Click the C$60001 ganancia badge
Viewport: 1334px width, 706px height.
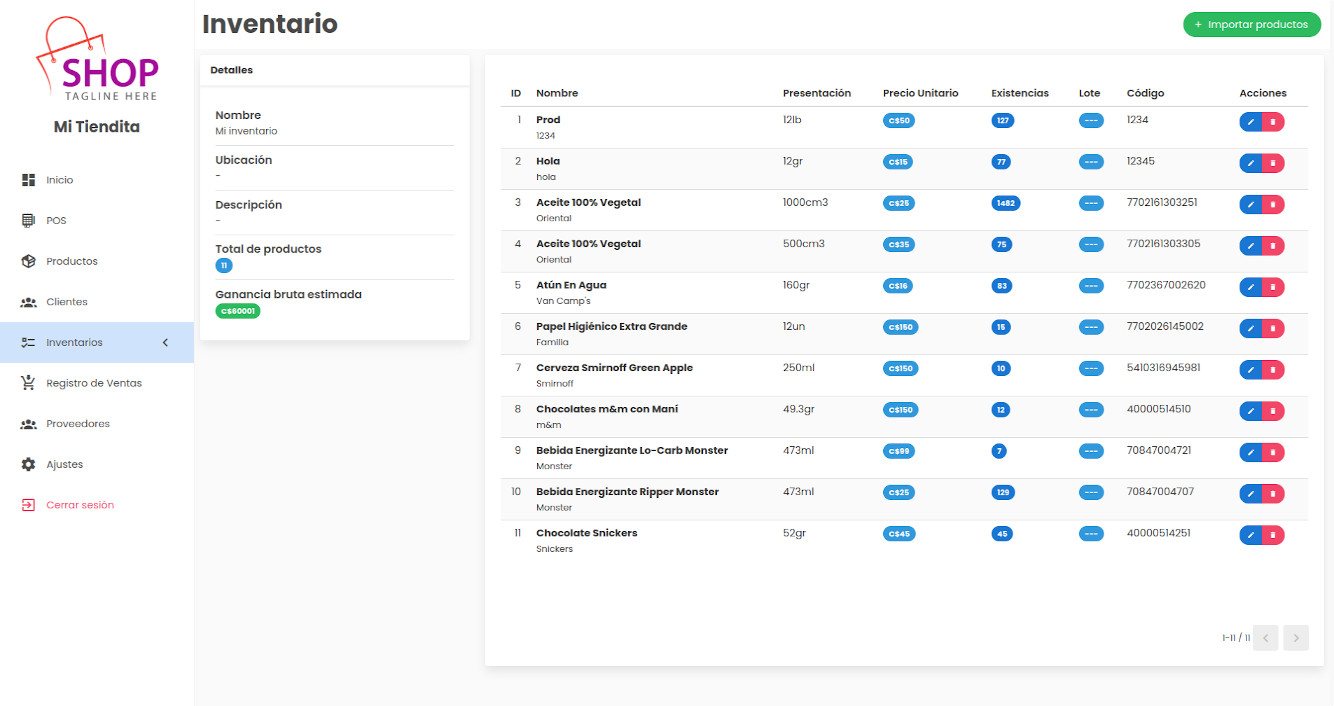[238, 311]
